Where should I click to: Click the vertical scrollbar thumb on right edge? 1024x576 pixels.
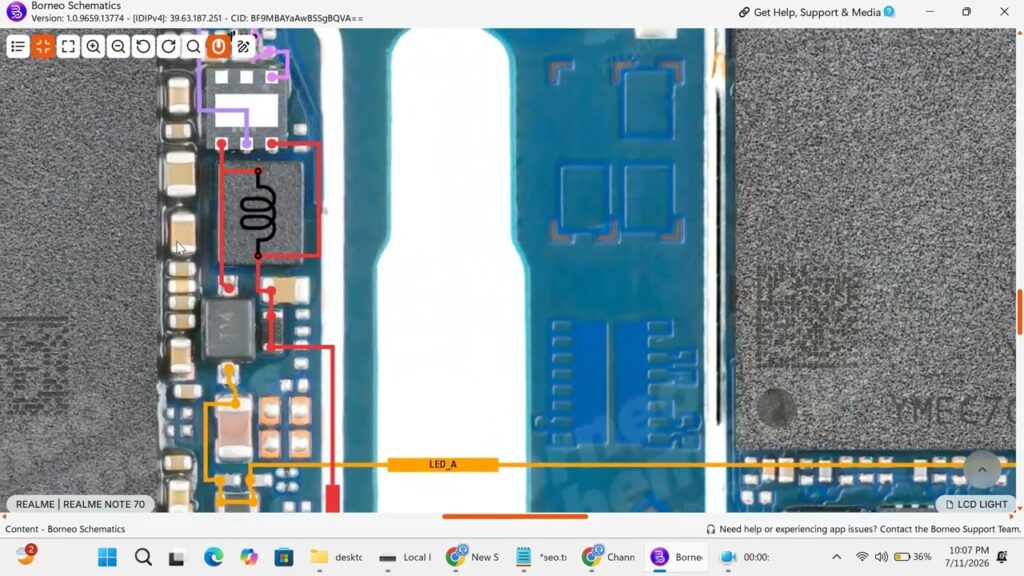(x=1019, y=312)
